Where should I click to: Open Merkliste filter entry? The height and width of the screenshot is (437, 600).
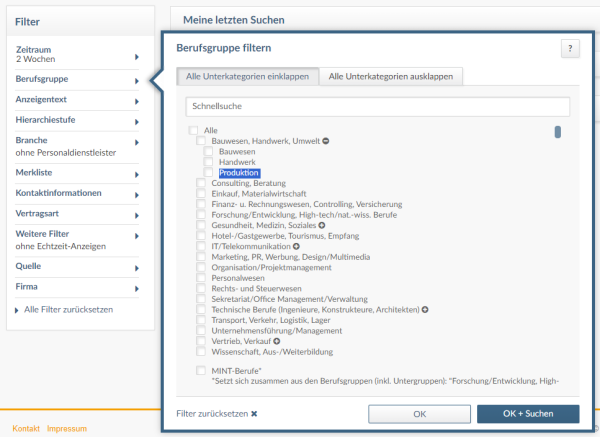click(x=77, y=173)
